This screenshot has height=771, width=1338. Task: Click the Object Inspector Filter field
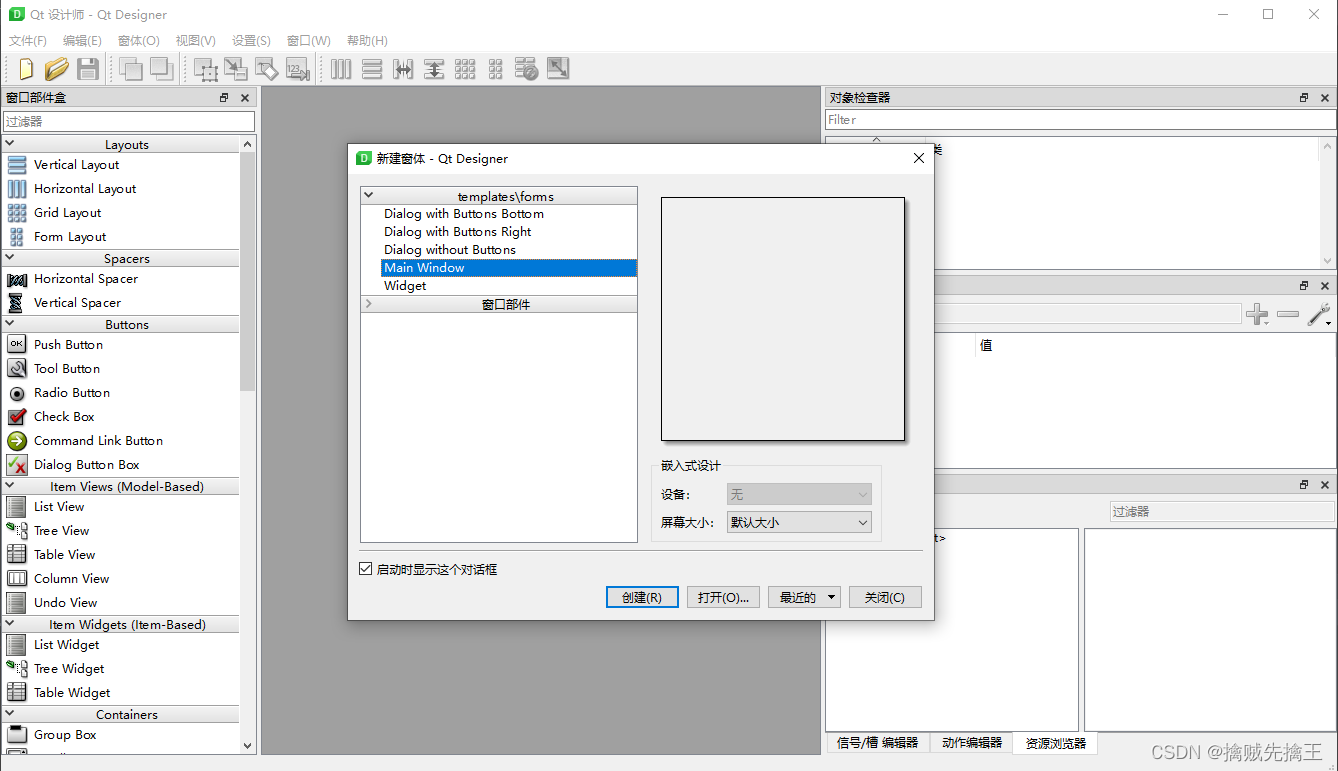click(x=1080, y=120)
